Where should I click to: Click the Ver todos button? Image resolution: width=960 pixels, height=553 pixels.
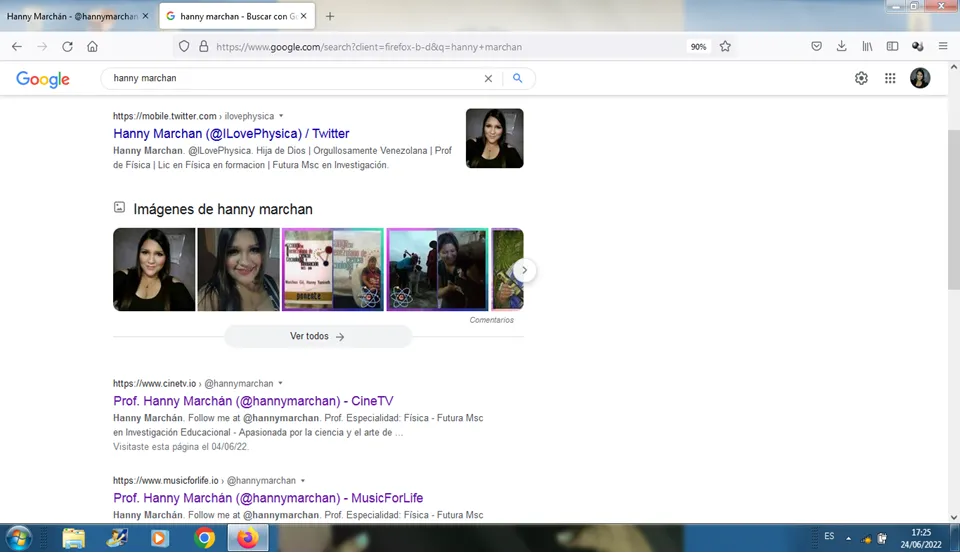tap(318, 336)
